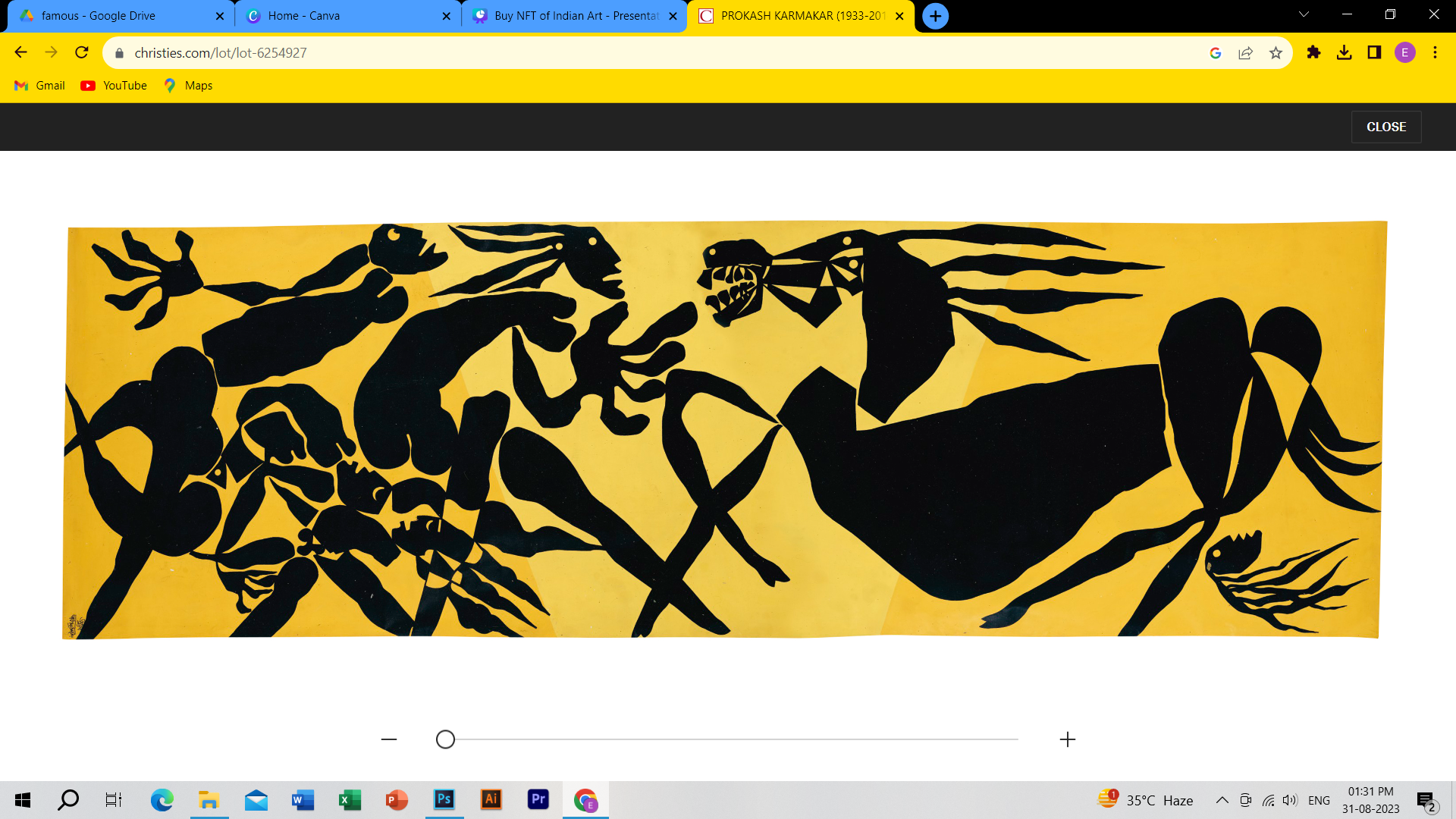Show hidden system tray icons
Image resolution: width=1456 pixels, height=819 pixels.
(1222, 800)
